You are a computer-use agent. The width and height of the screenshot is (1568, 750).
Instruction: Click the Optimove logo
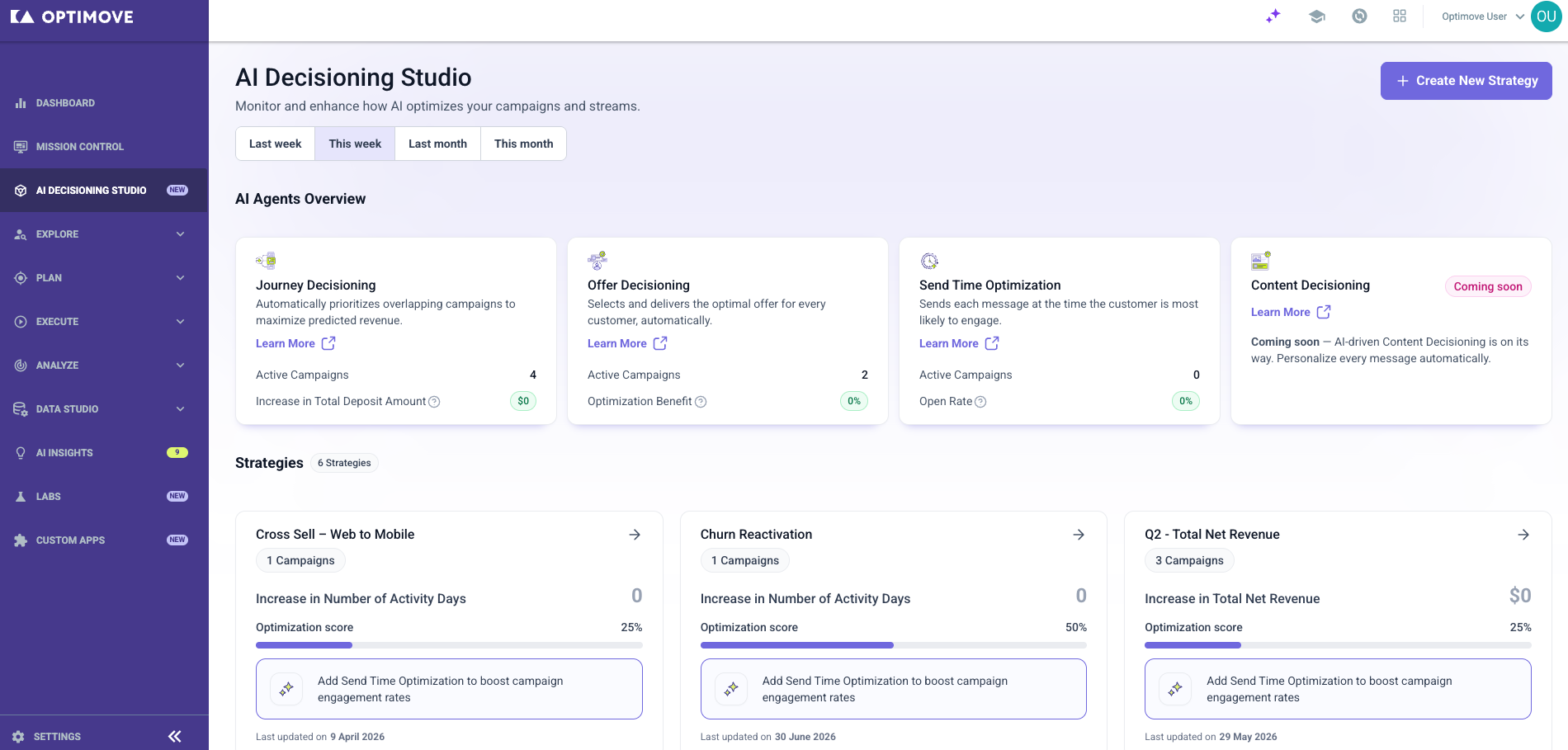pyautogui.click(x=72, y=17)
